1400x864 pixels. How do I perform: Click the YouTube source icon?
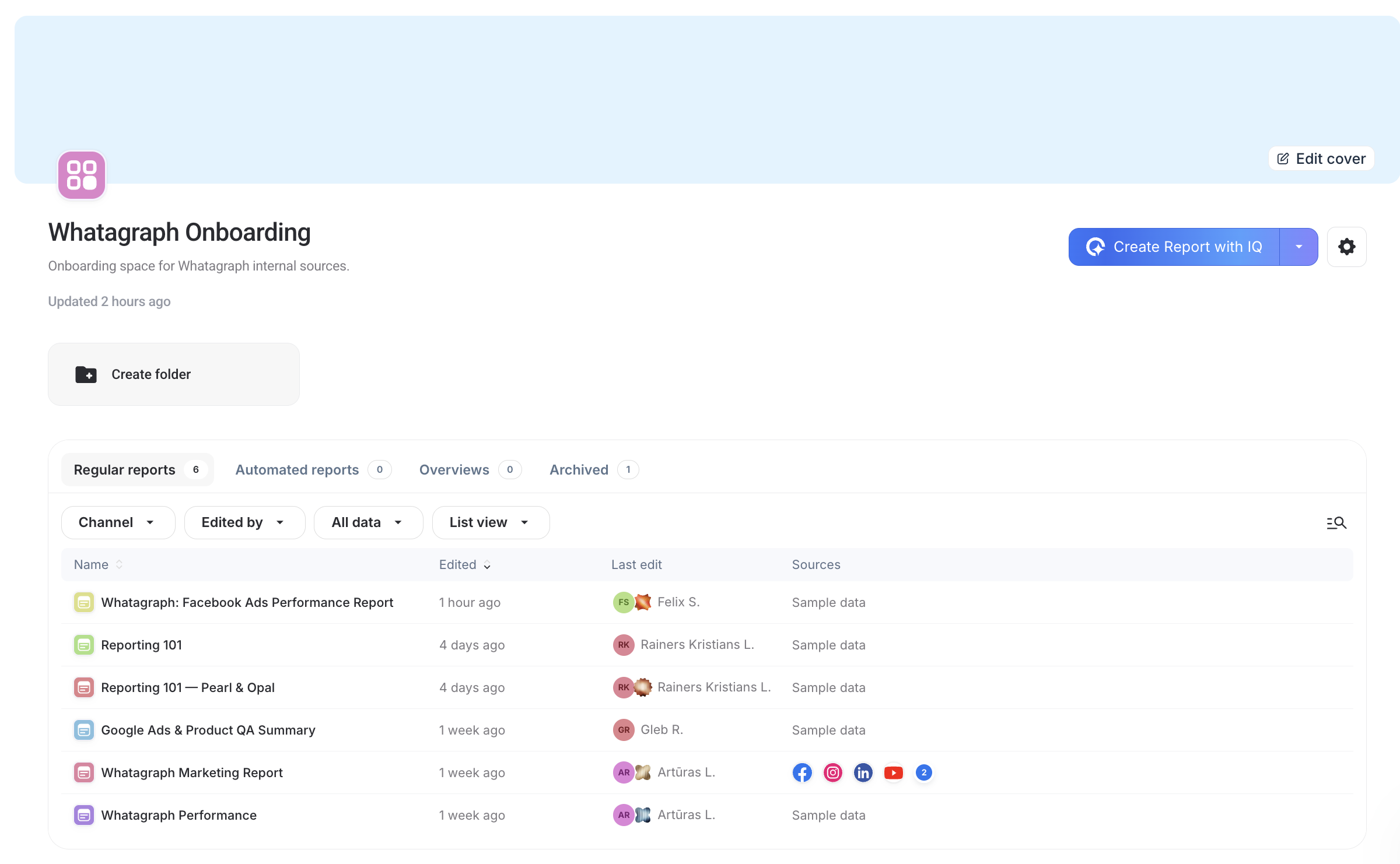coord(893,772)
